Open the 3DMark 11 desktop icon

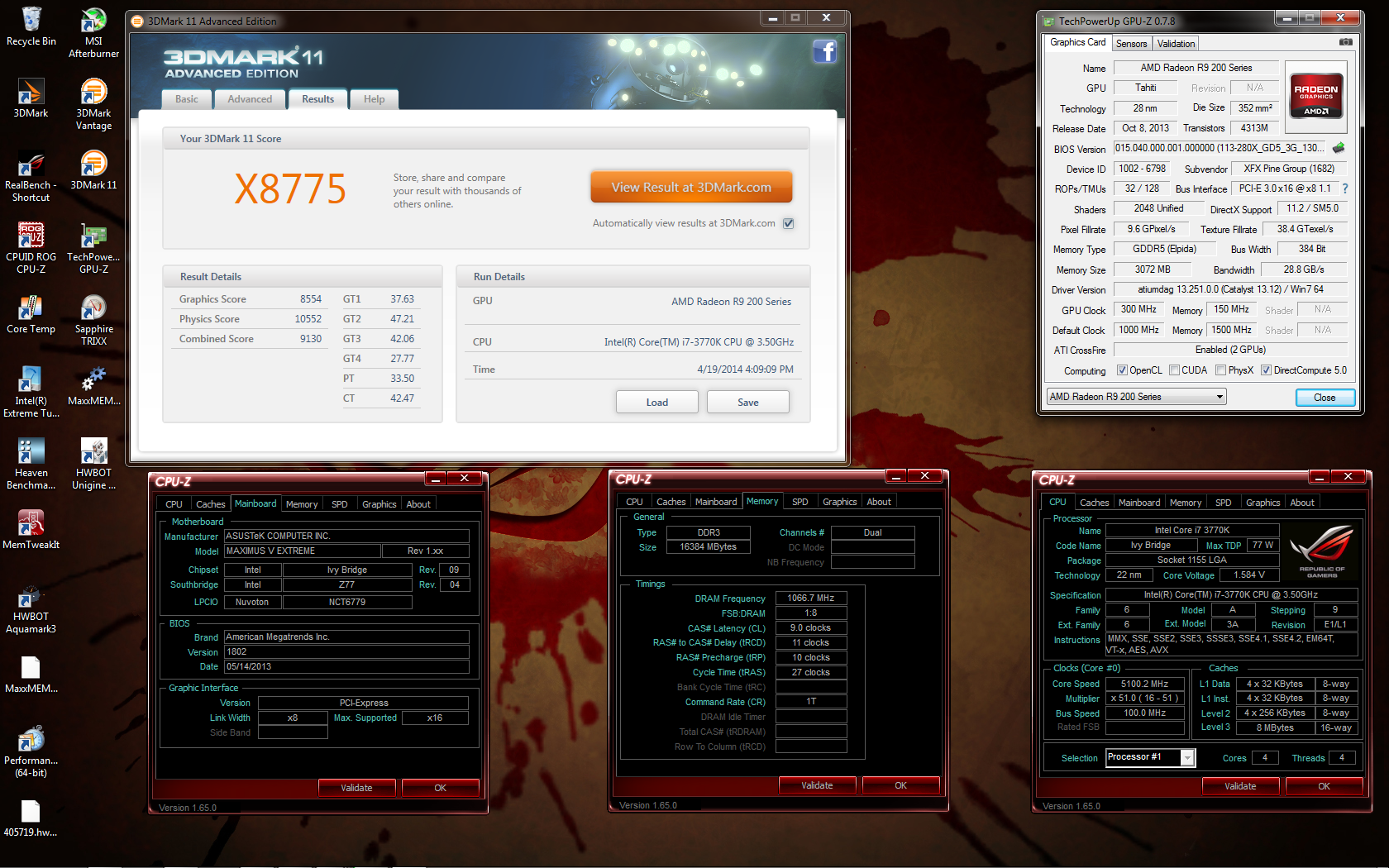click(93, 170)
